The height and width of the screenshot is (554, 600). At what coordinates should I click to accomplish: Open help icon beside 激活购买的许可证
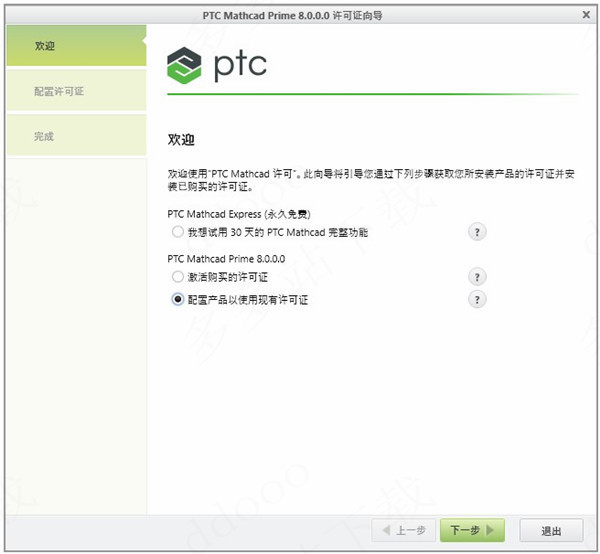coord(477,277)
